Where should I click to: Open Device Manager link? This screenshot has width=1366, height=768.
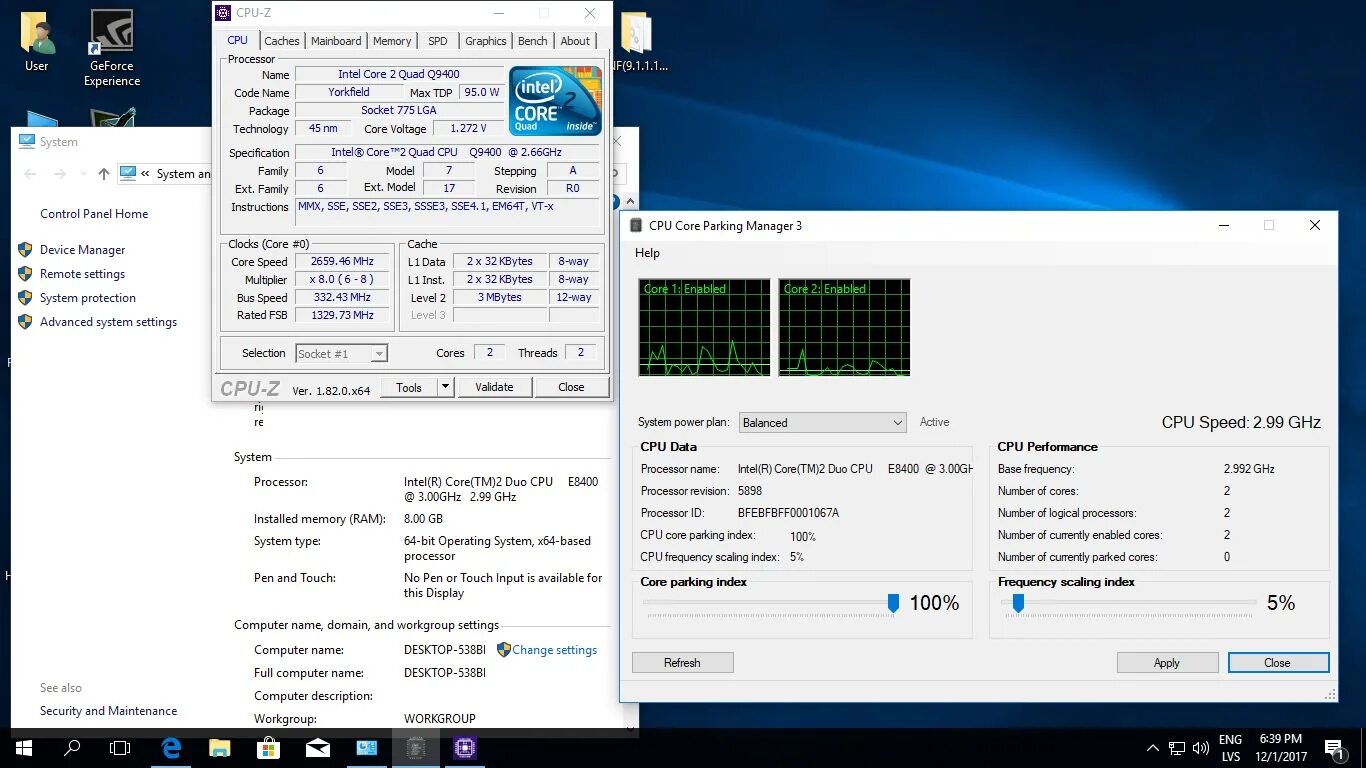click(83, 250)
